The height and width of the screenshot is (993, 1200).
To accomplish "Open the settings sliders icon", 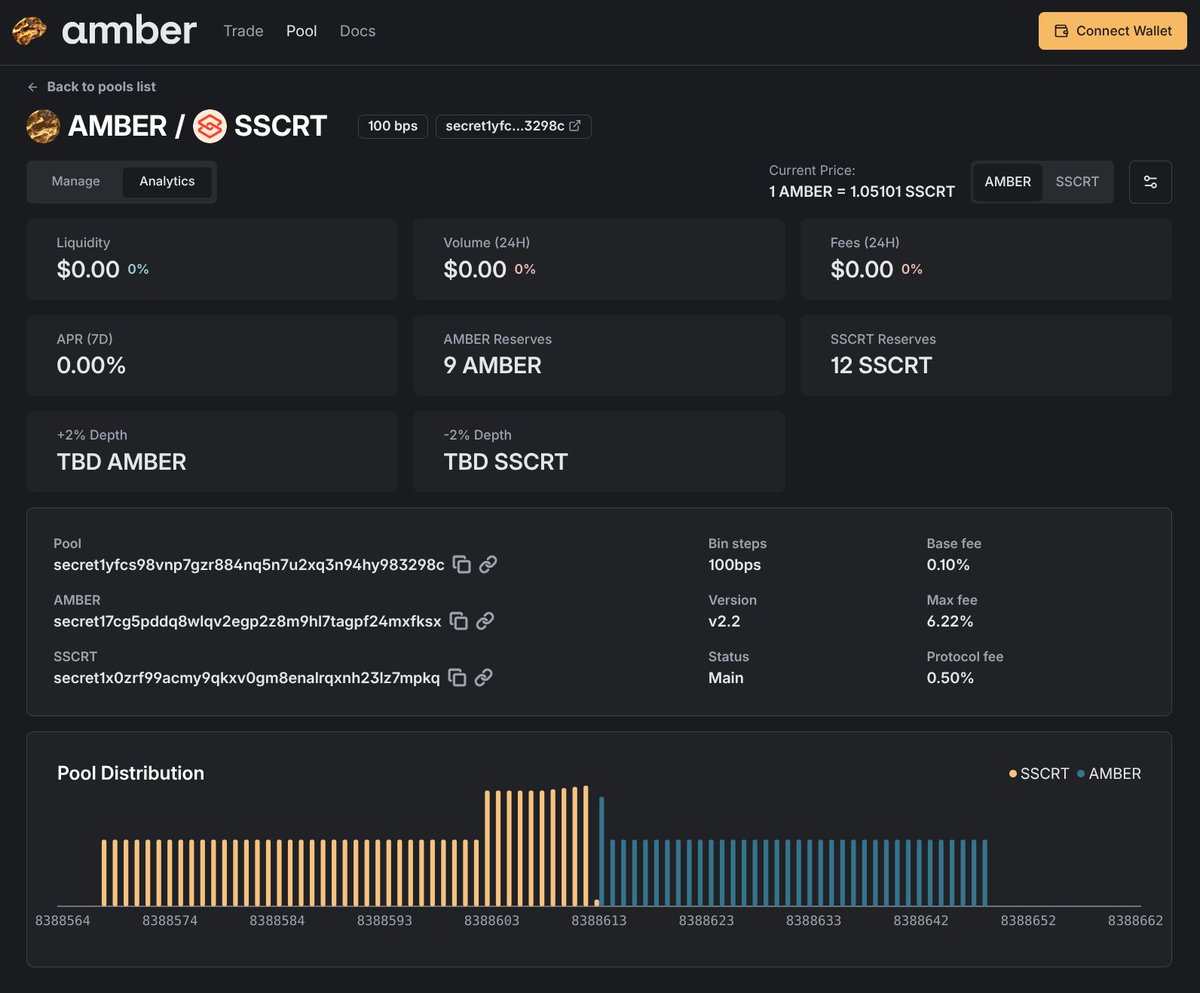I will tap(1150, 182).
